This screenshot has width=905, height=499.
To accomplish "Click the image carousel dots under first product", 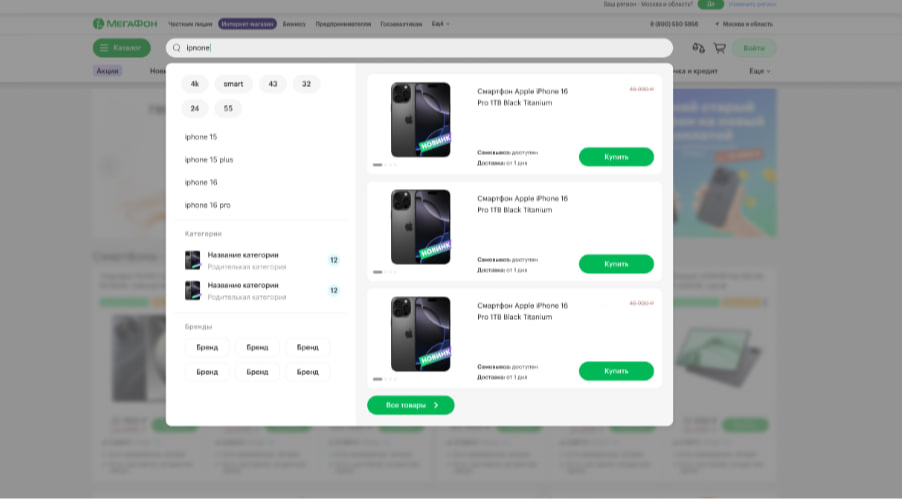I will coord(384,164).
